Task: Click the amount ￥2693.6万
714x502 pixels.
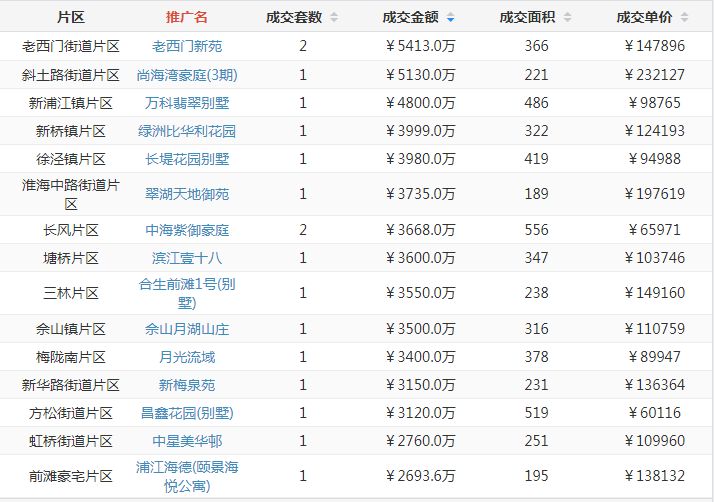Action: point(420,476)
